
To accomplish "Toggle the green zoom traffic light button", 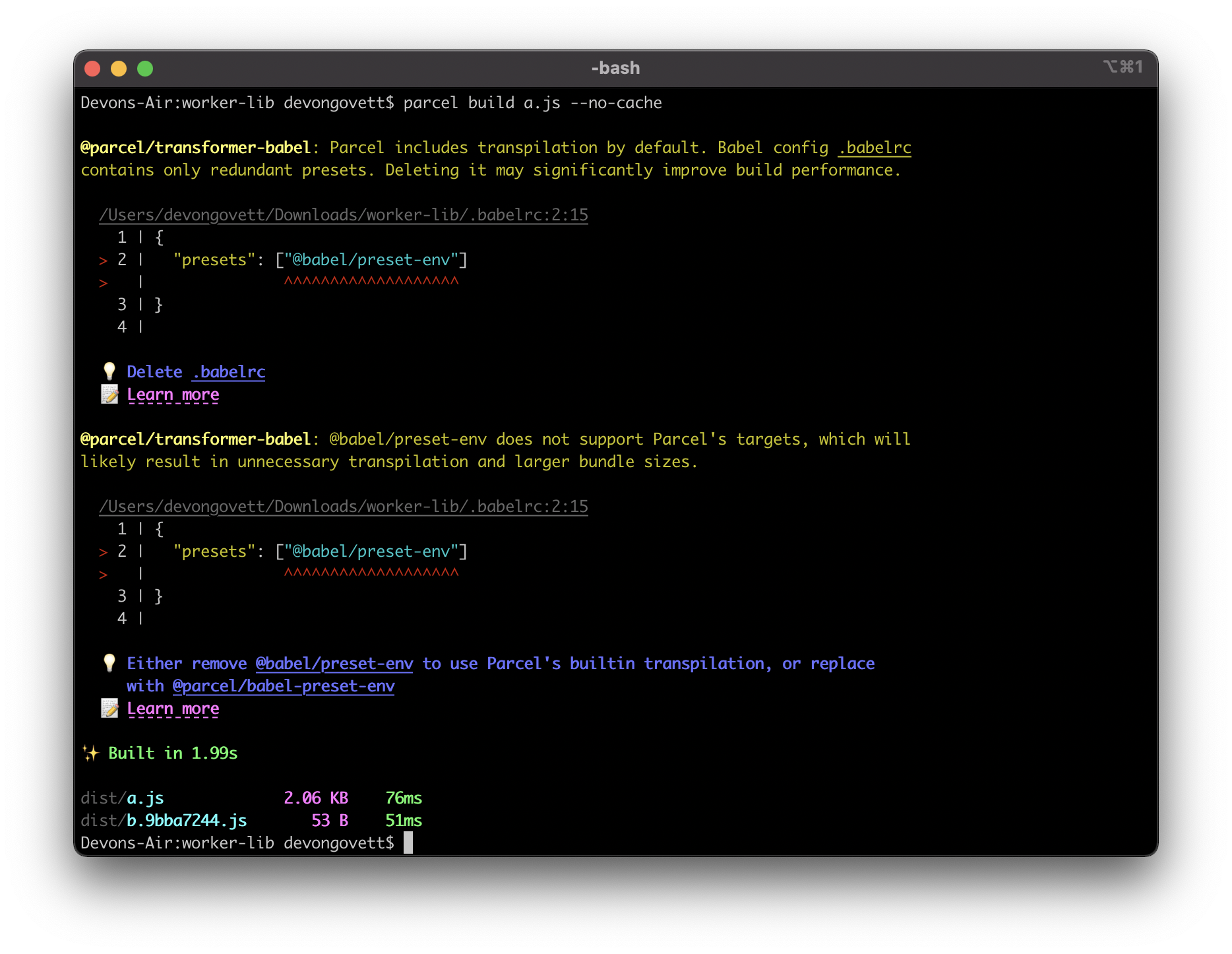I will (144, 68).
